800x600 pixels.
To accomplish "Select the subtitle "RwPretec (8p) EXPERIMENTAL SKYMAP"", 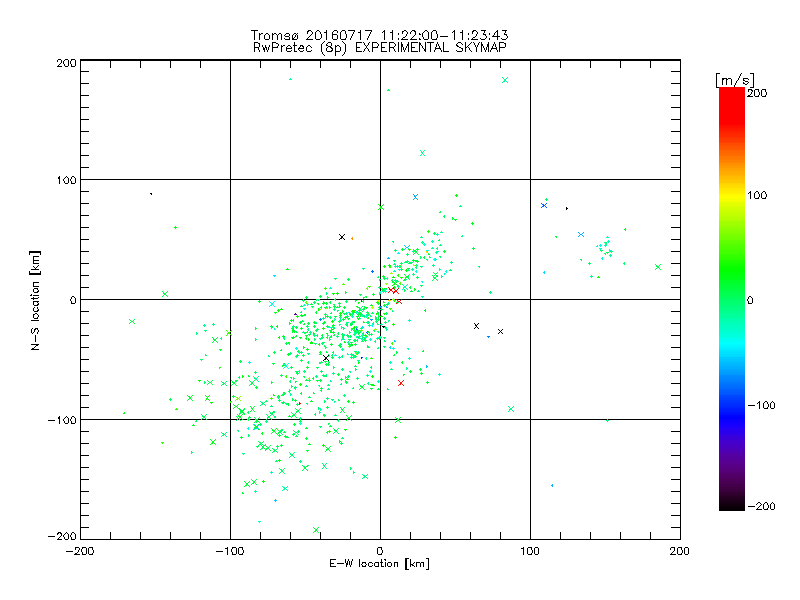I will click(379, 47).
